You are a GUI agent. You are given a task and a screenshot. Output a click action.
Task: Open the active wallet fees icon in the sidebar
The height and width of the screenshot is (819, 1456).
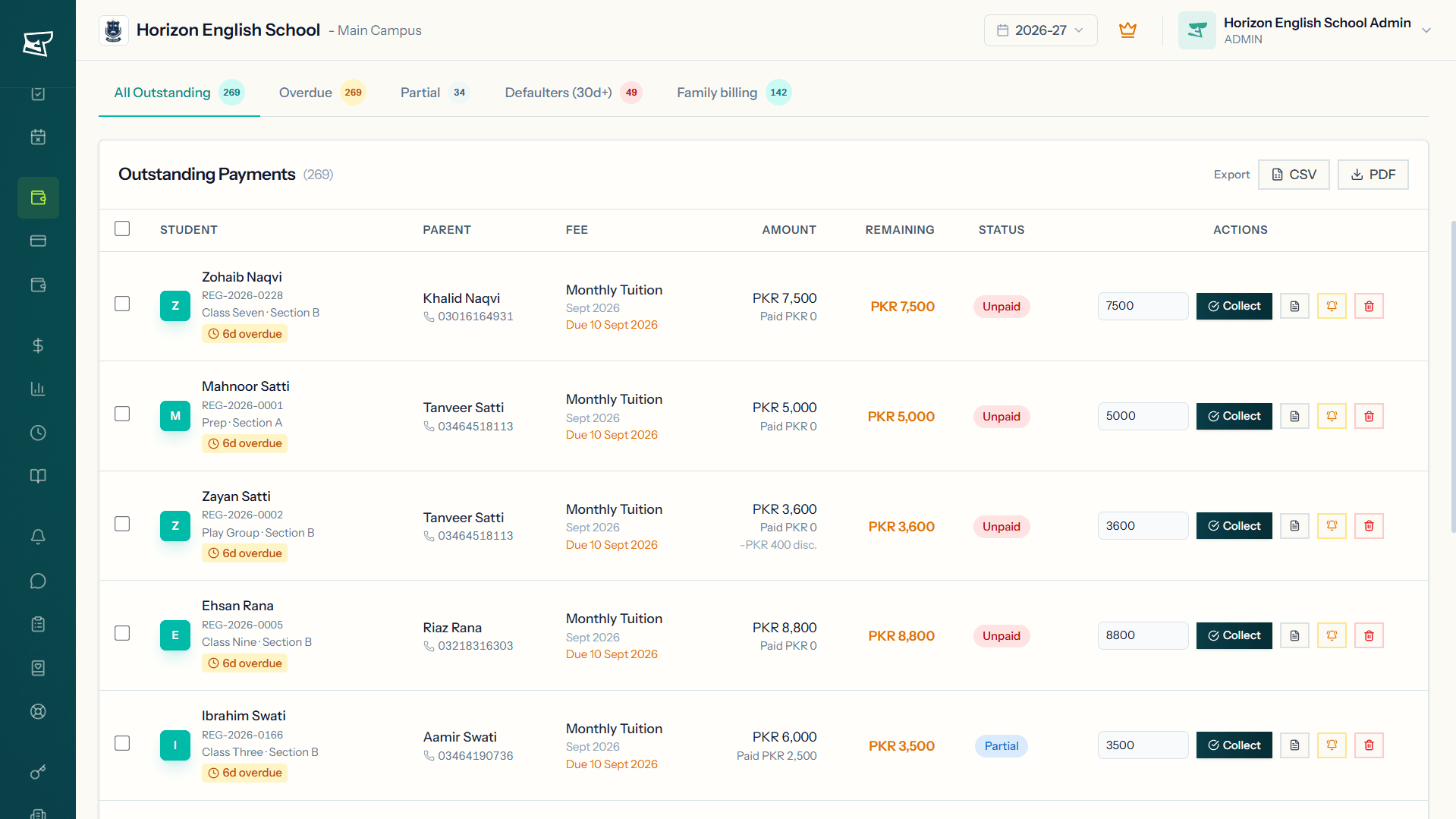pyautogui.click(x=38, y=198)
